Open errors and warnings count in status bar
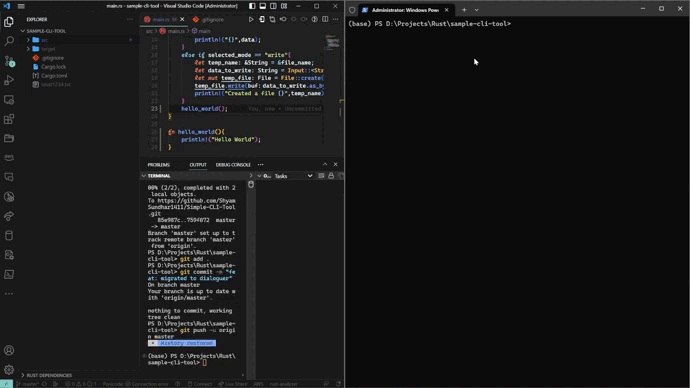The image size is (690, 388). pyautogui.click(x=81, y=384)
